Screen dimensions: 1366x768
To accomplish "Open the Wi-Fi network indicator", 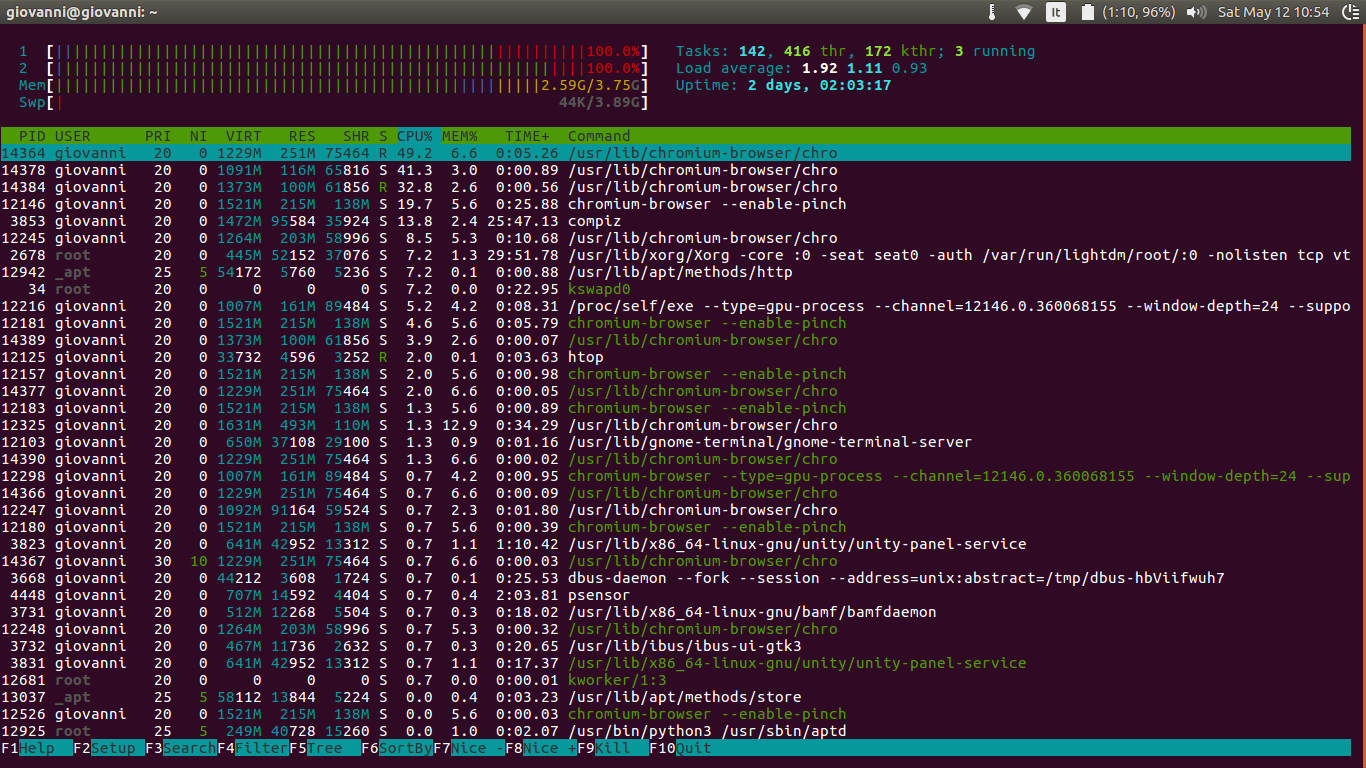I will pos(1023,12).
